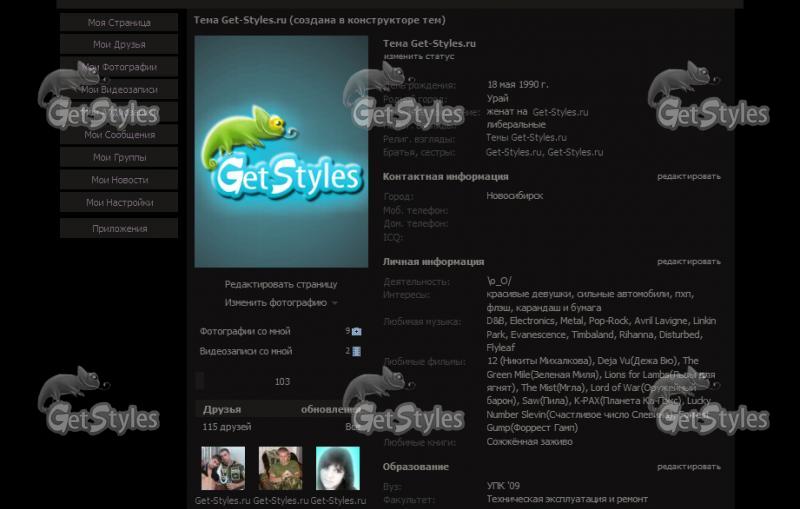The width and height of the screenshot is (800, 509).
Task: Open the third friend's avatar with teal background
Action: 338,468
